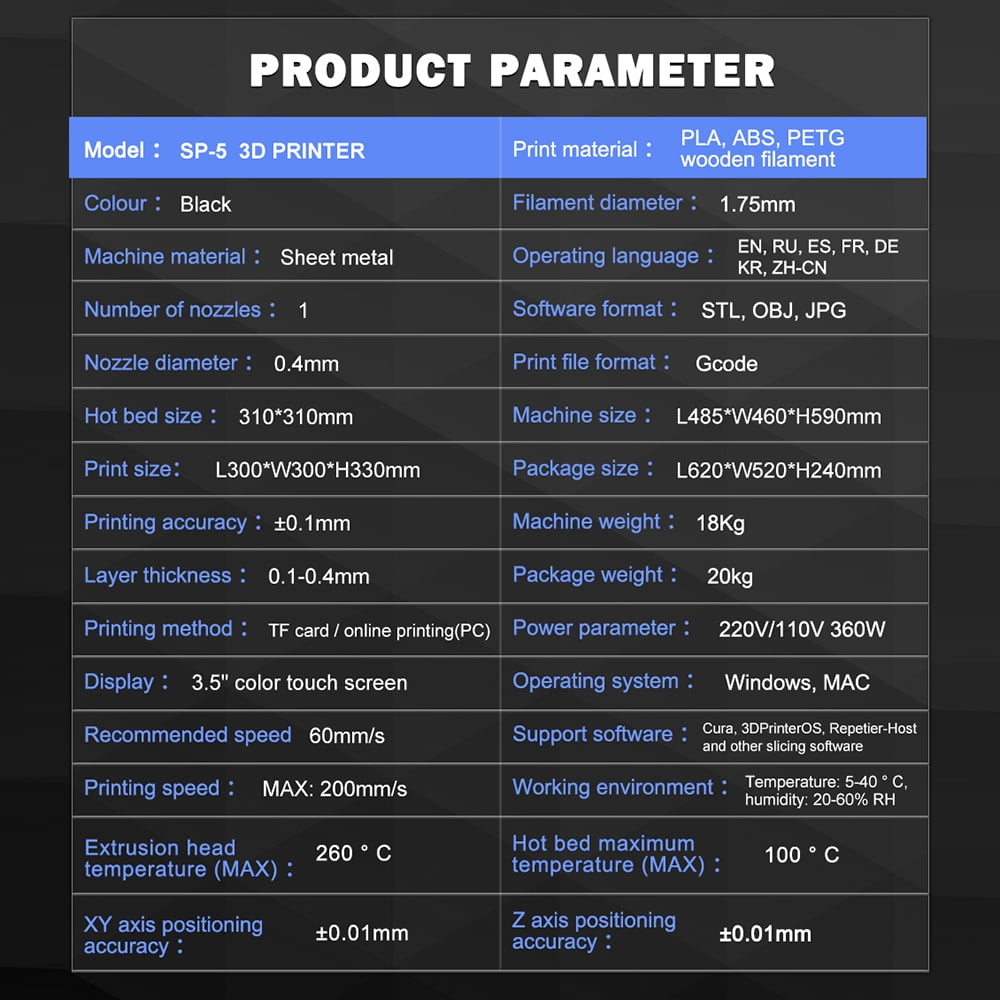Click the Filament diameter 1.75mm value
1000x1000 pixels.
tap(757, 204)
